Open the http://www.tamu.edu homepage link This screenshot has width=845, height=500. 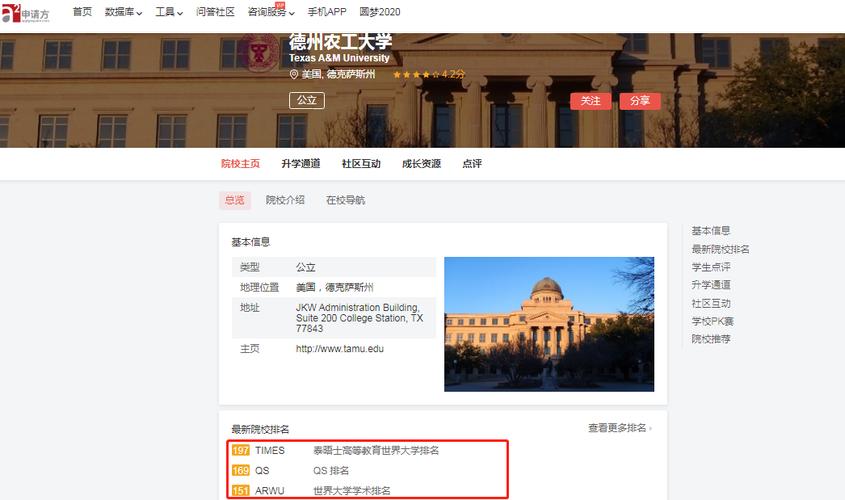click(x=340, y=349)
